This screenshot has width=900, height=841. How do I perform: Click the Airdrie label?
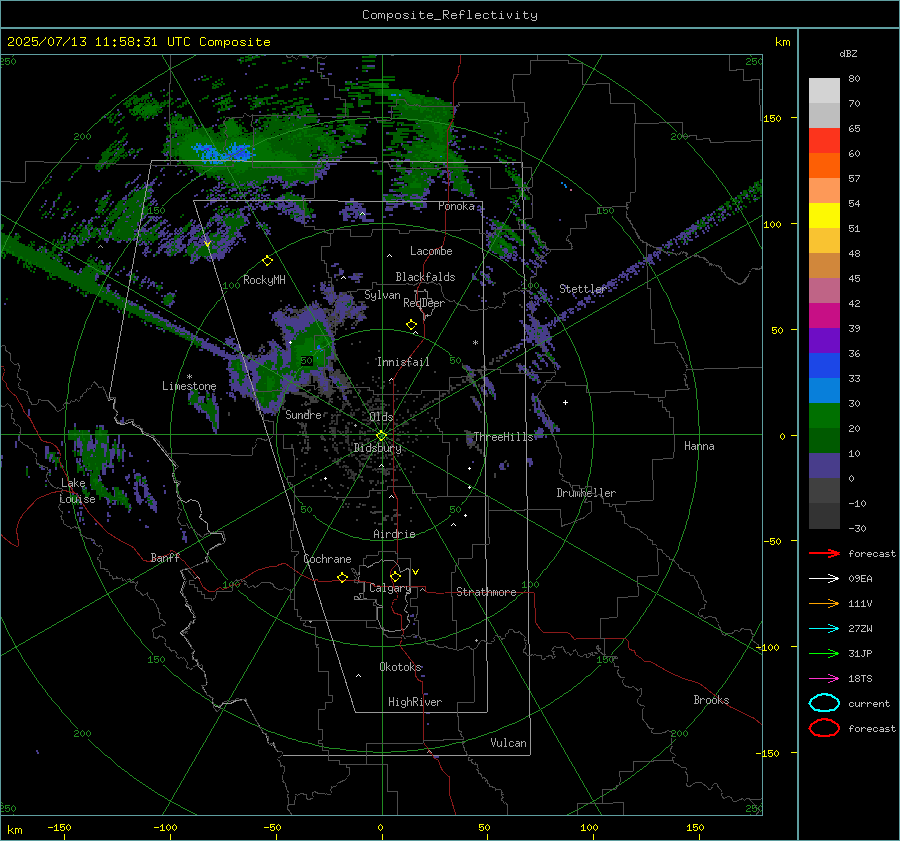[x=394, y=534]
